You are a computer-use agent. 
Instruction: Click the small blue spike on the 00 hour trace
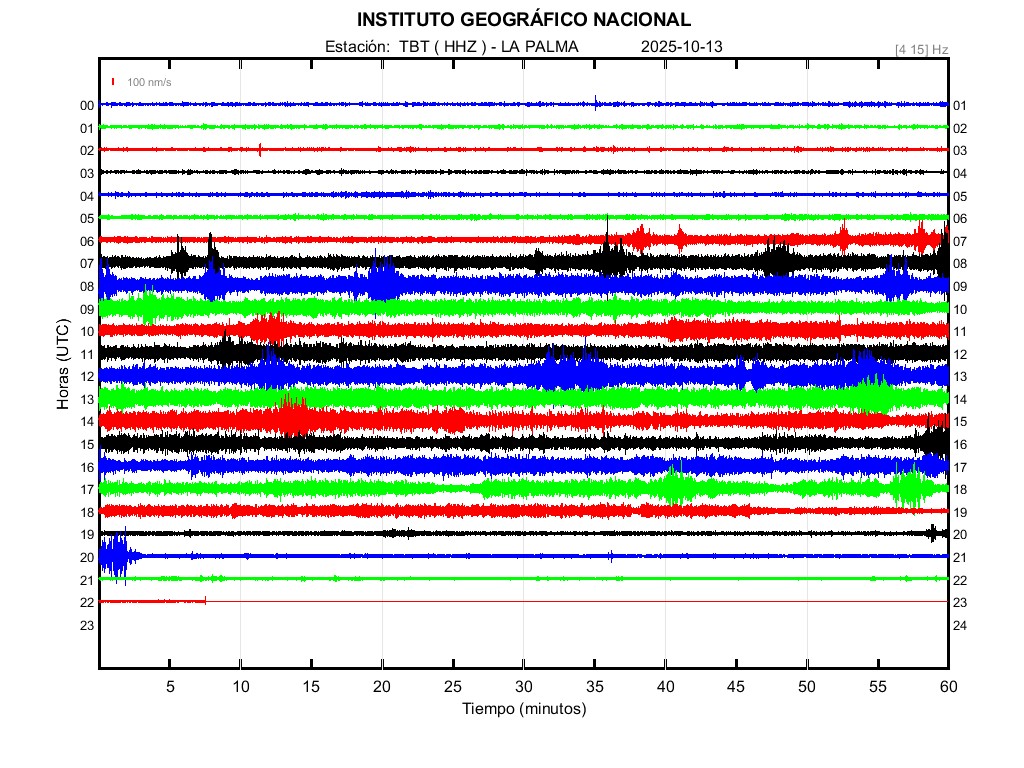point(596,101)
